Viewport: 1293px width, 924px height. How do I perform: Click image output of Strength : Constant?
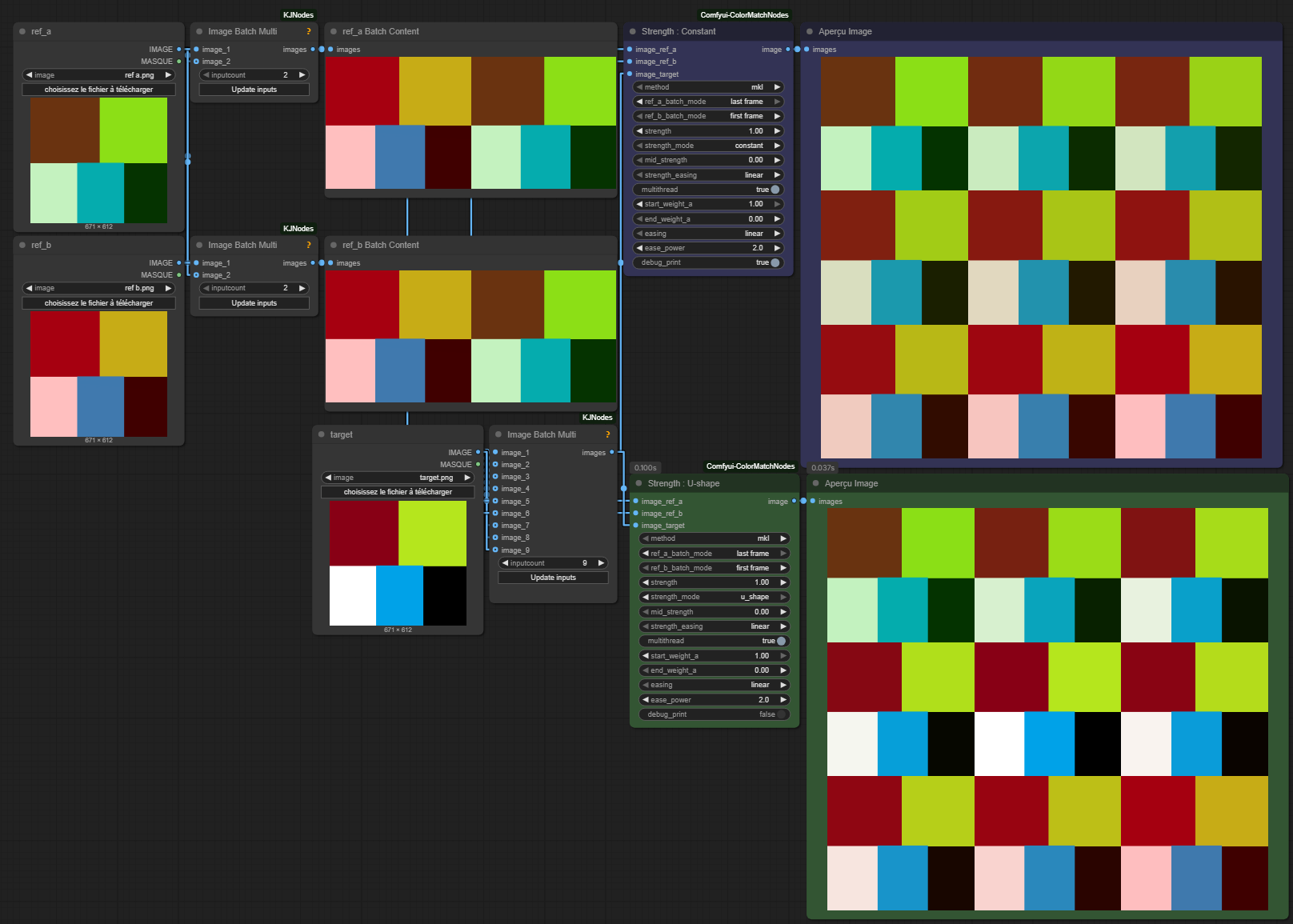(x=787, y=50)
